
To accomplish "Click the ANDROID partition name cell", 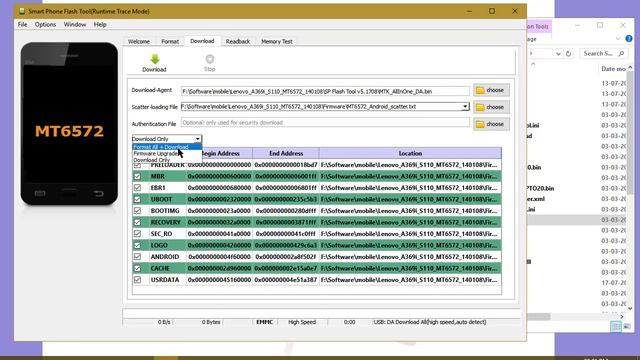I will [165, 257].
